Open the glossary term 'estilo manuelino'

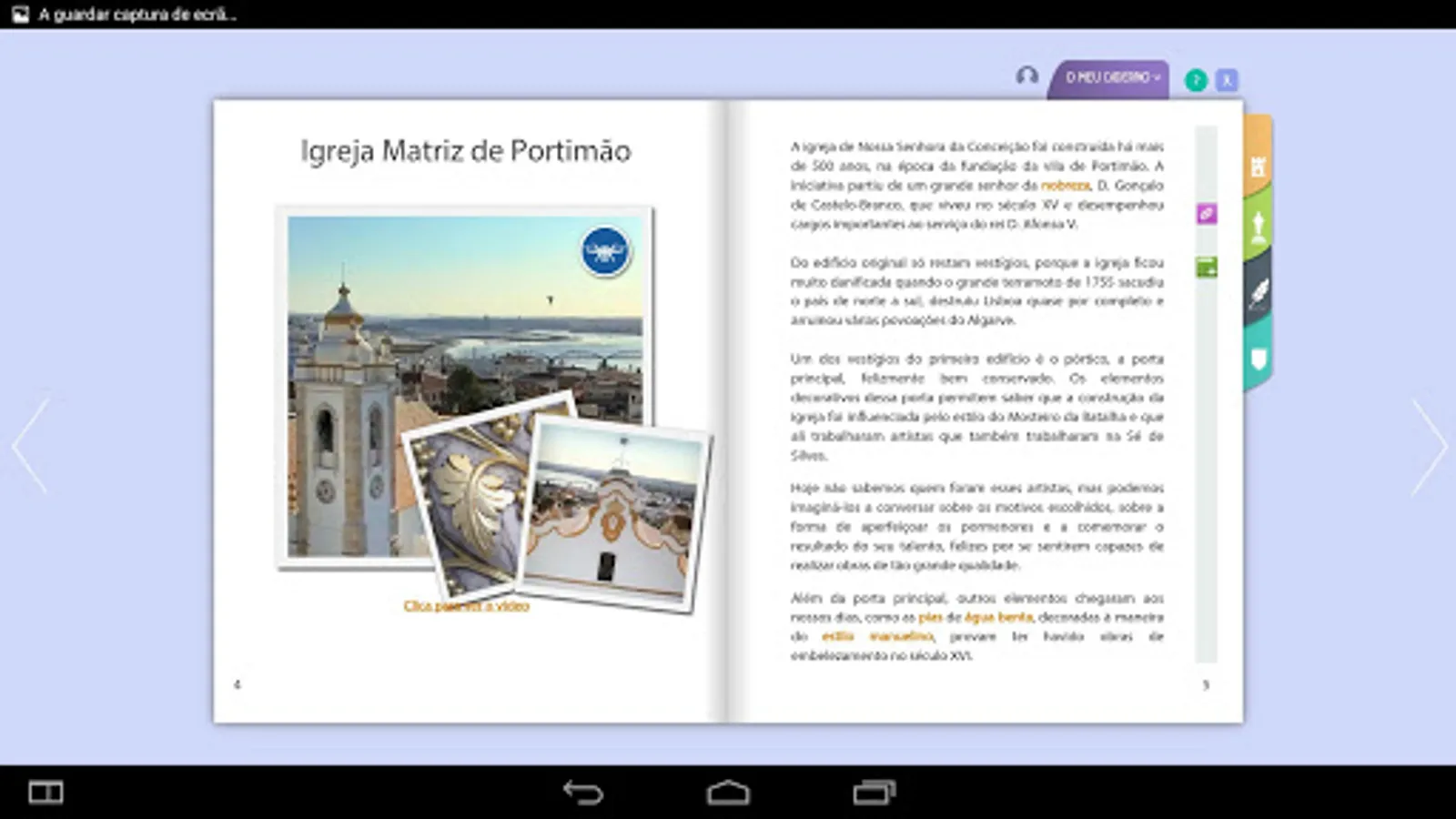tap(878, 636)
